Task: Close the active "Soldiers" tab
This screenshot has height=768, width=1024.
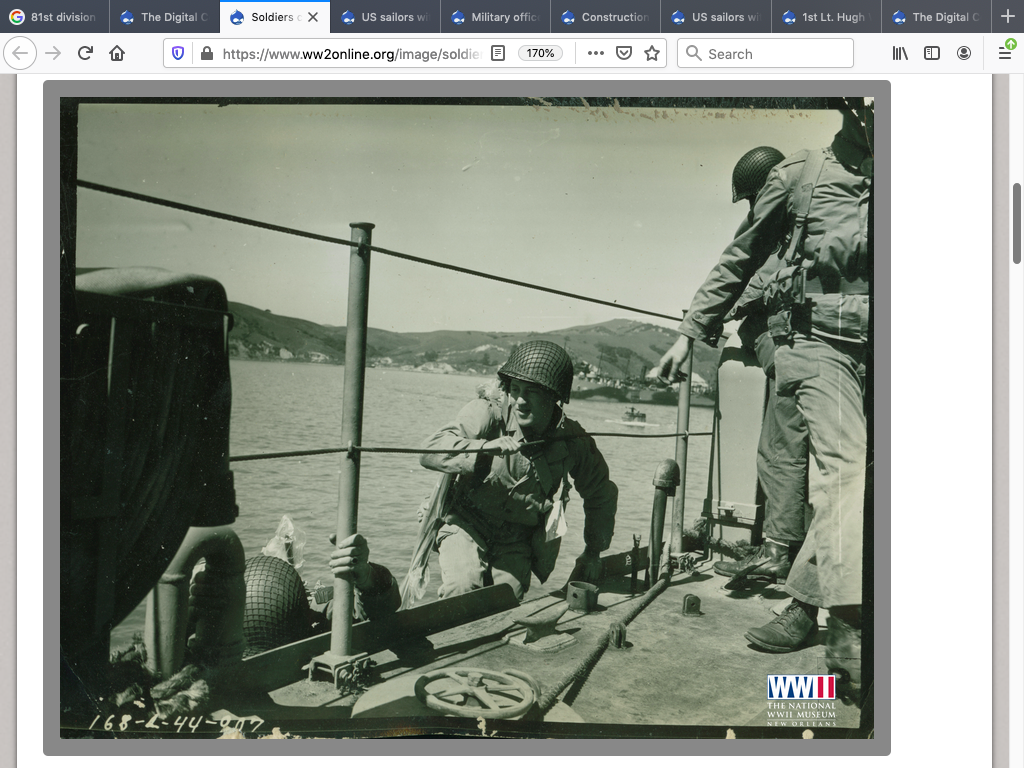Action: point(312,17)
